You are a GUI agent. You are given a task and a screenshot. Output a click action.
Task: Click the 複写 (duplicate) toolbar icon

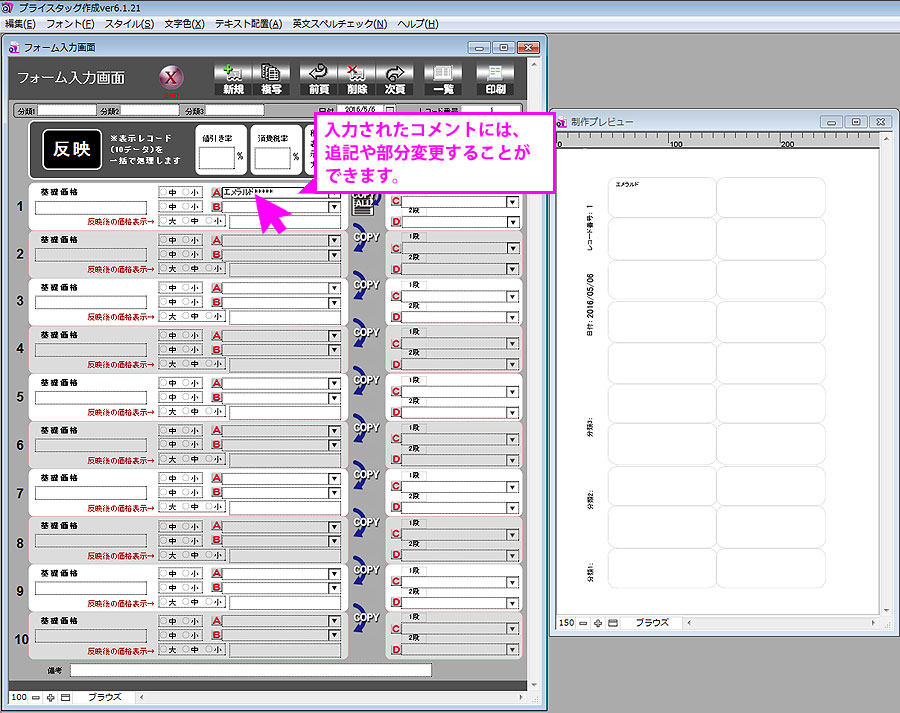click(270, 79)
